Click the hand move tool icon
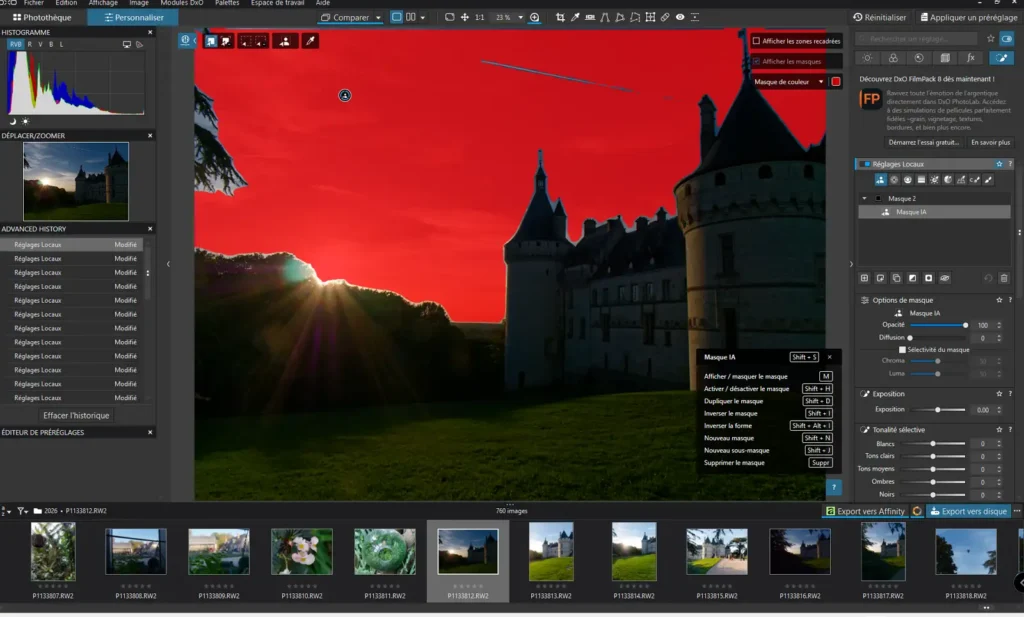This screenshot has width=1024, height=617. click(464, 18)
